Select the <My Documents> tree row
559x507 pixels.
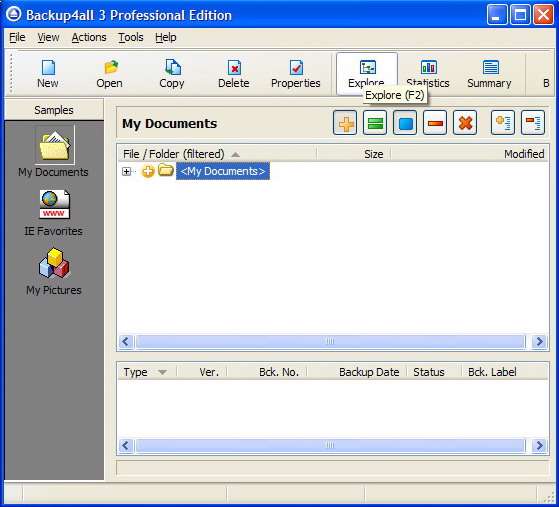point(223,171)
